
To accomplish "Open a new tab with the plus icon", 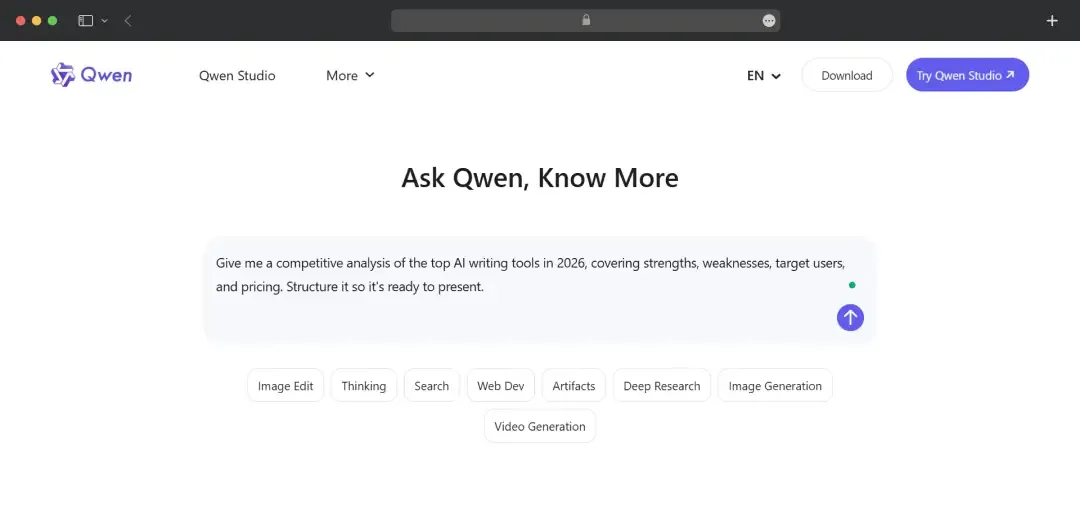I will click(x=1052, y=21).
